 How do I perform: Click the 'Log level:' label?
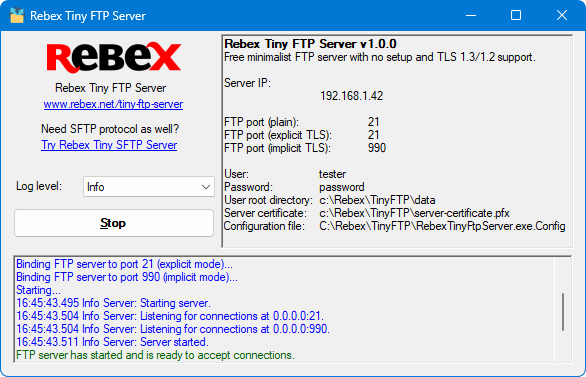pyautogui.click(x=39, y=186)
